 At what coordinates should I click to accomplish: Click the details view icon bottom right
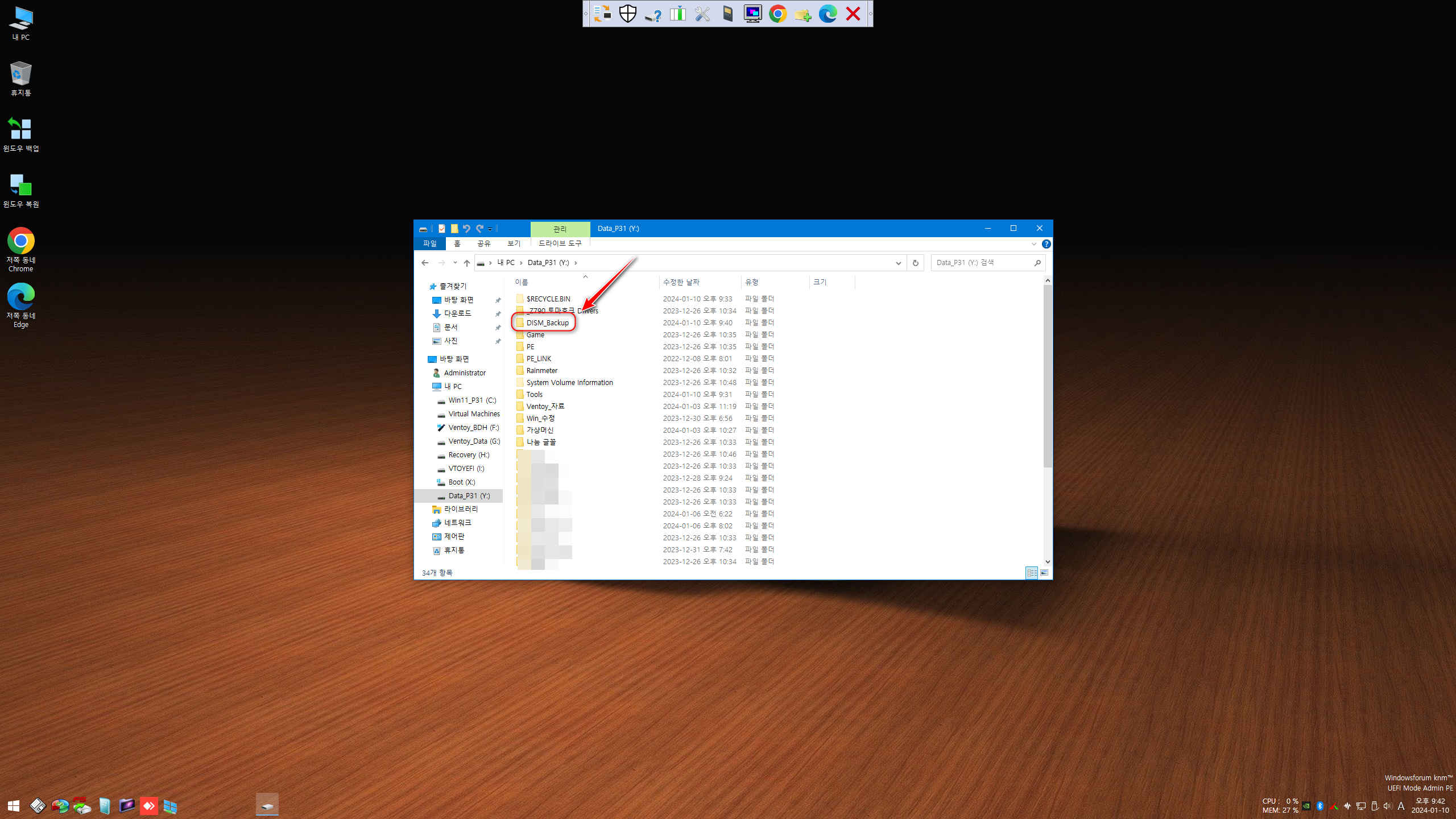(x=1031, y=571)
